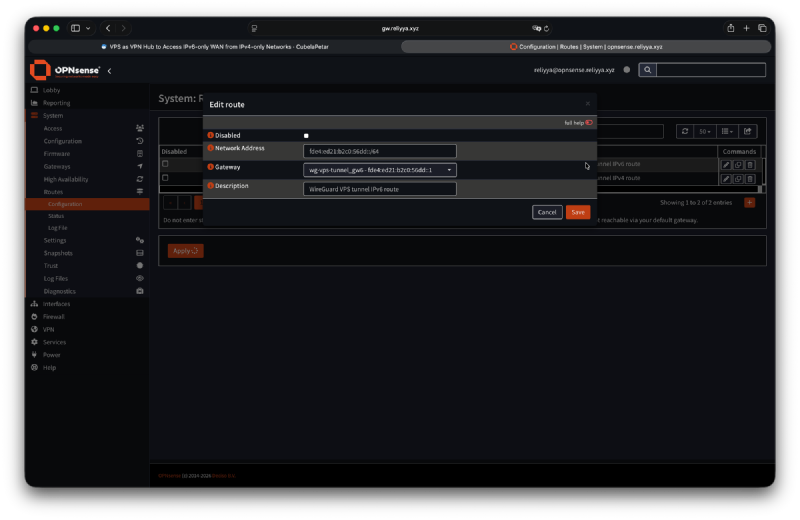This screenshot has height=520, width=800.
Task: Click the export table icon
Action: pyautogui.click(x=747, y=131)
